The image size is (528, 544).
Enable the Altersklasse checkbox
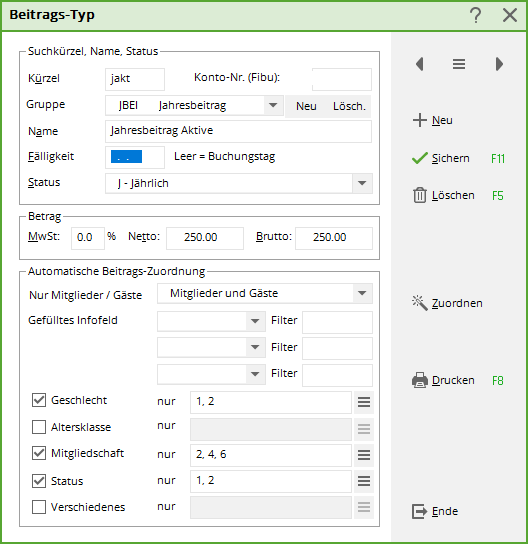point(39,427)
